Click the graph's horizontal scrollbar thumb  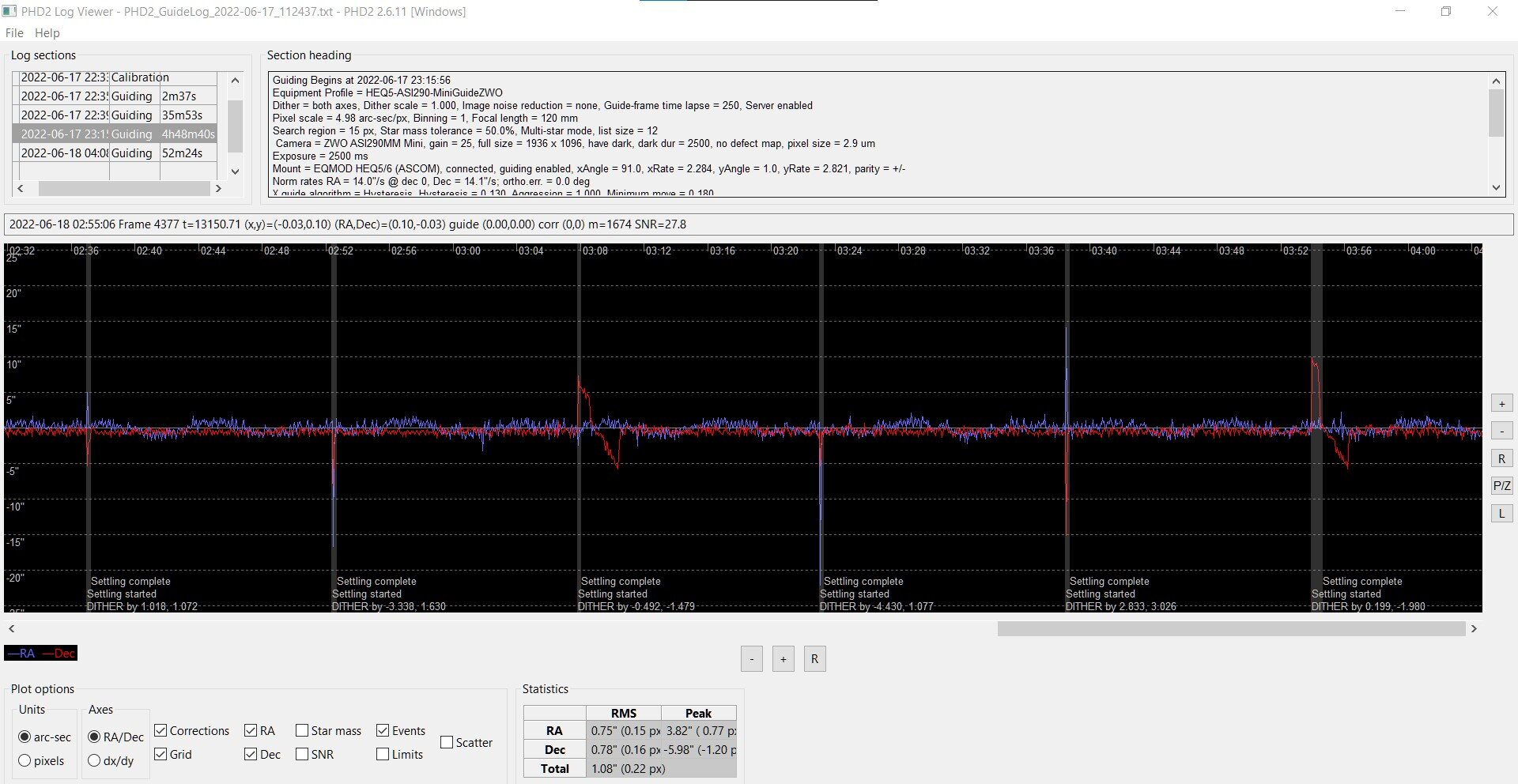click(x=1231, y=629)
